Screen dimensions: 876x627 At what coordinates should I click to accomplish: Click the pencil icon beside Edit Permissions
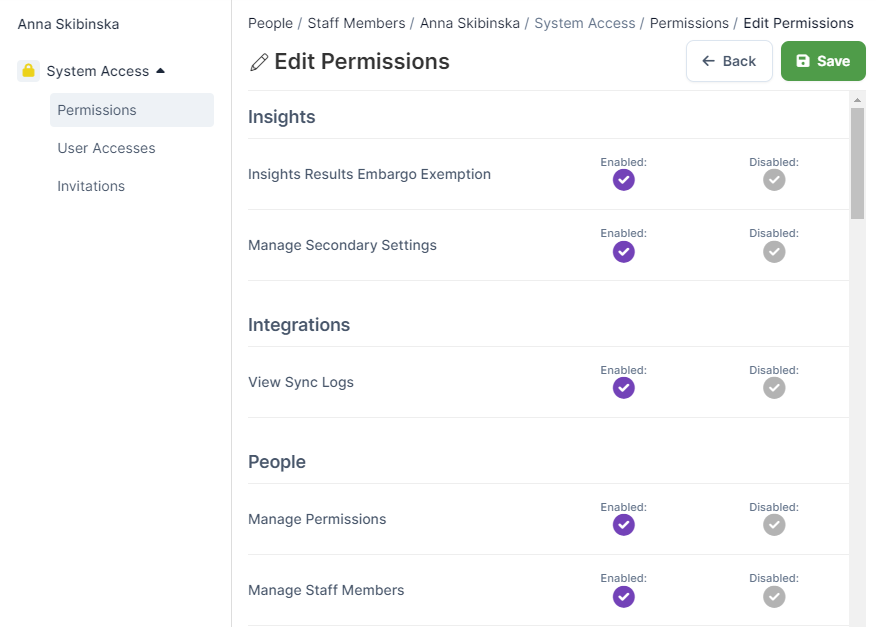[x=259, y=62]
